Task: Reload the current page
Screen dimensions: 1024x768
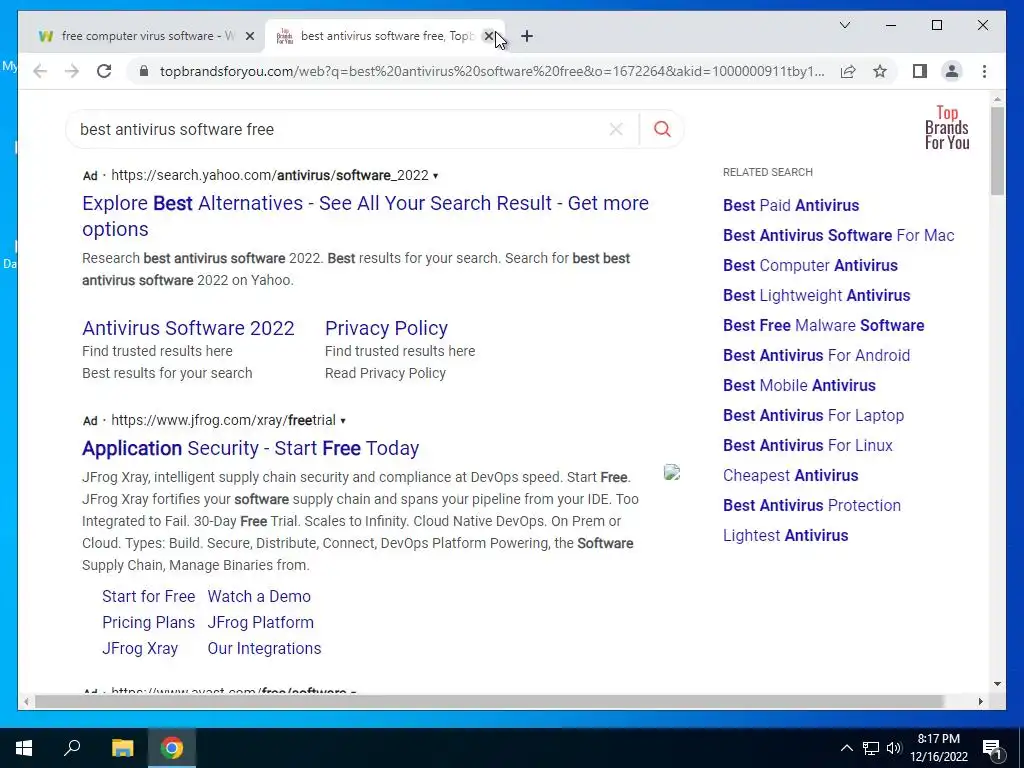Action: click(x=104, y=71)
